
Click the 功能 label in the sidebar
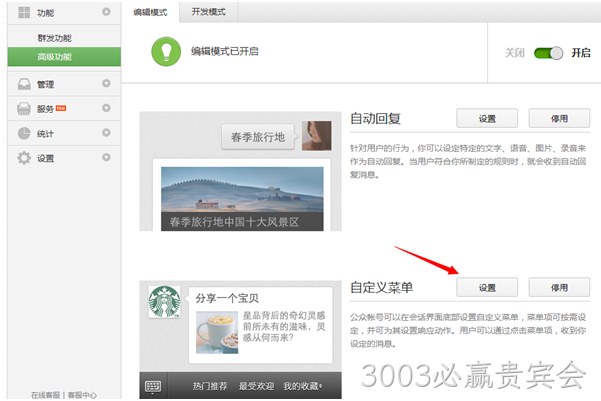45,13
